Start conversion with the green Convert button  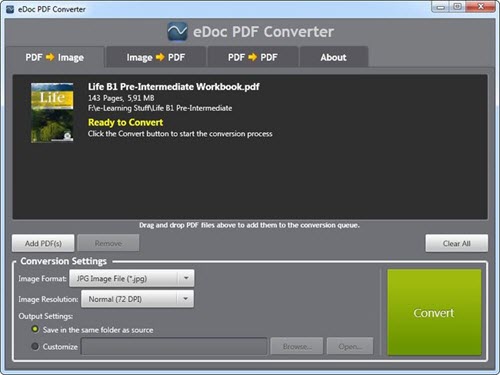click(x=434, y=312)
